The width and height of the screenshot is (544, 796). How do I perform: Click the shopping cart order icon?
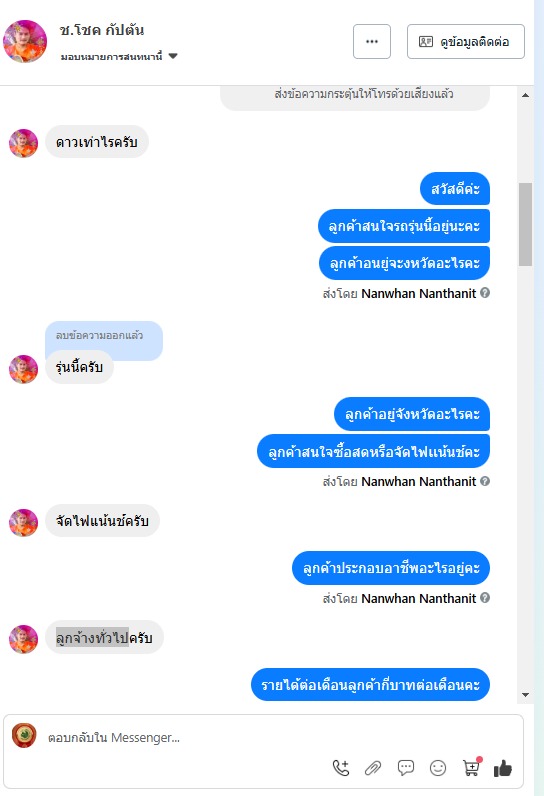point(471,767)
